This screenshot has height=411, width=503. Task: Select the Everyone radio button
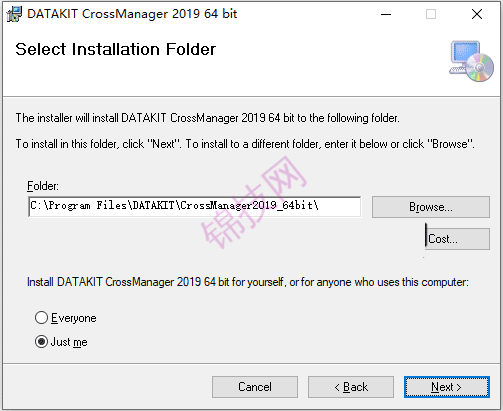[x=41, y=318]
